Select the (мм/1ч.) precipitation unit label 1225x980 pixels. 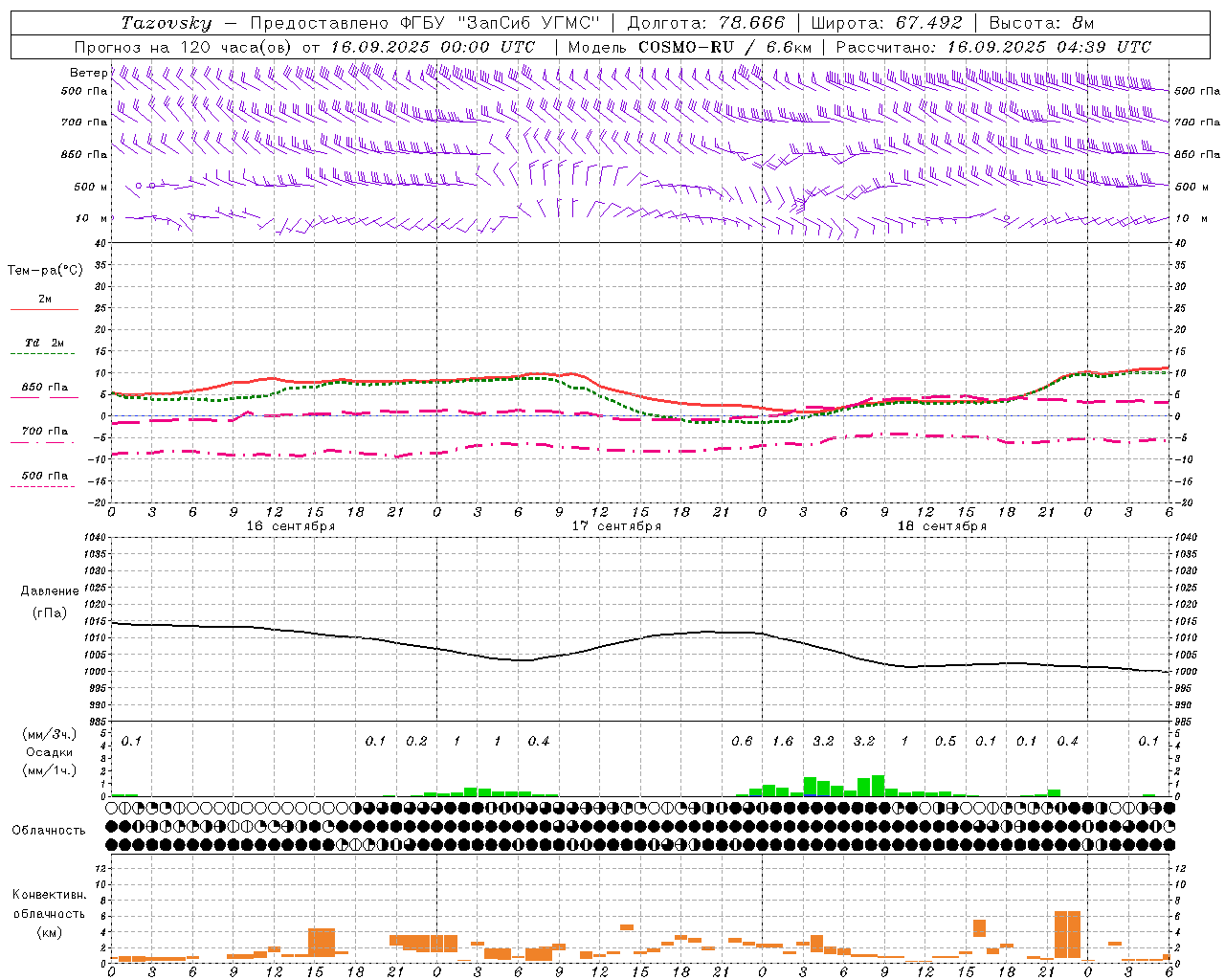(49, 769)
